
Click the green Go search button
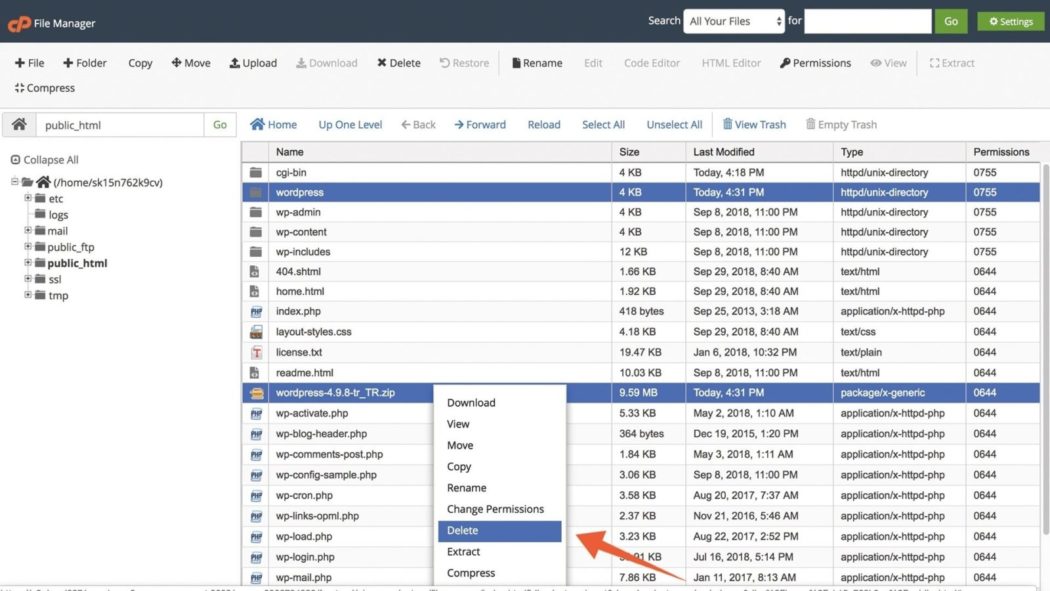coord(951,21)
